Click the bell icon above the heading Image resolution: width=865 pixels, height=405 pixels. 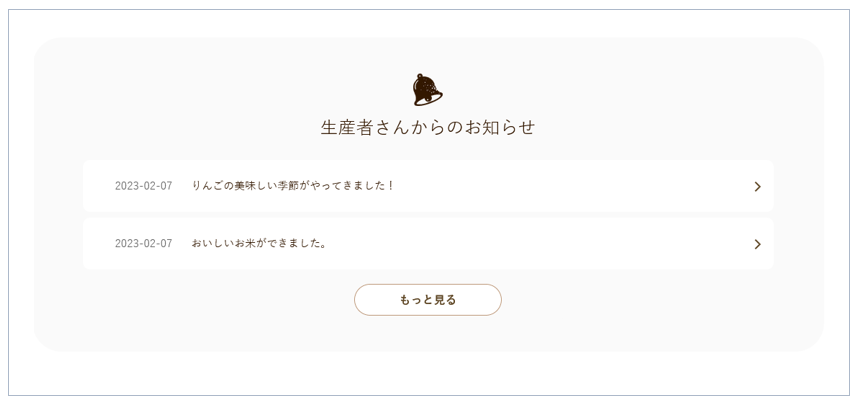[427, 90]
